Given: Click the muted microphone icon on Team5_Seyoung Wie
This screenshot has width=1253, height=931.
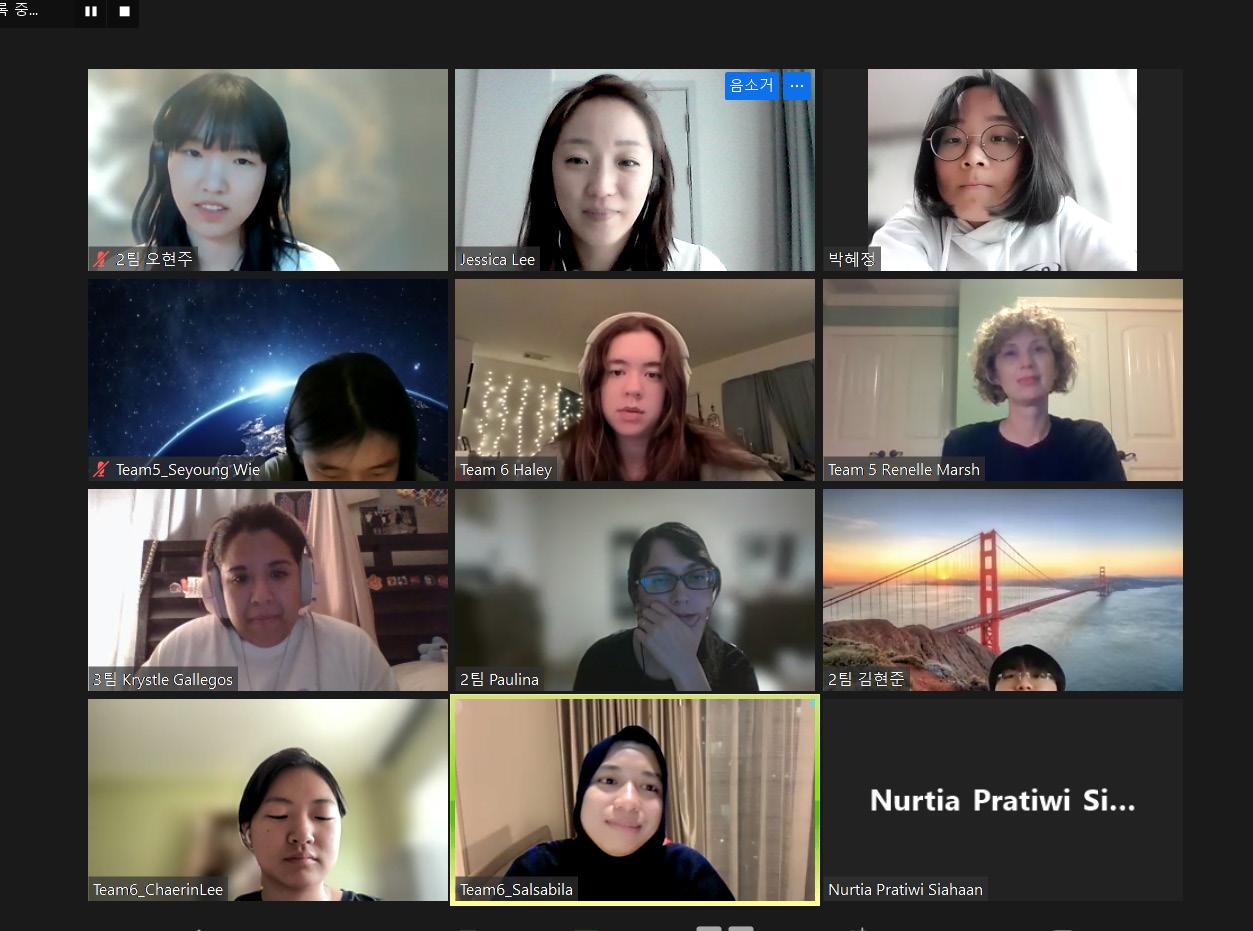Looking at the screenshot, I should click(101, 469).
